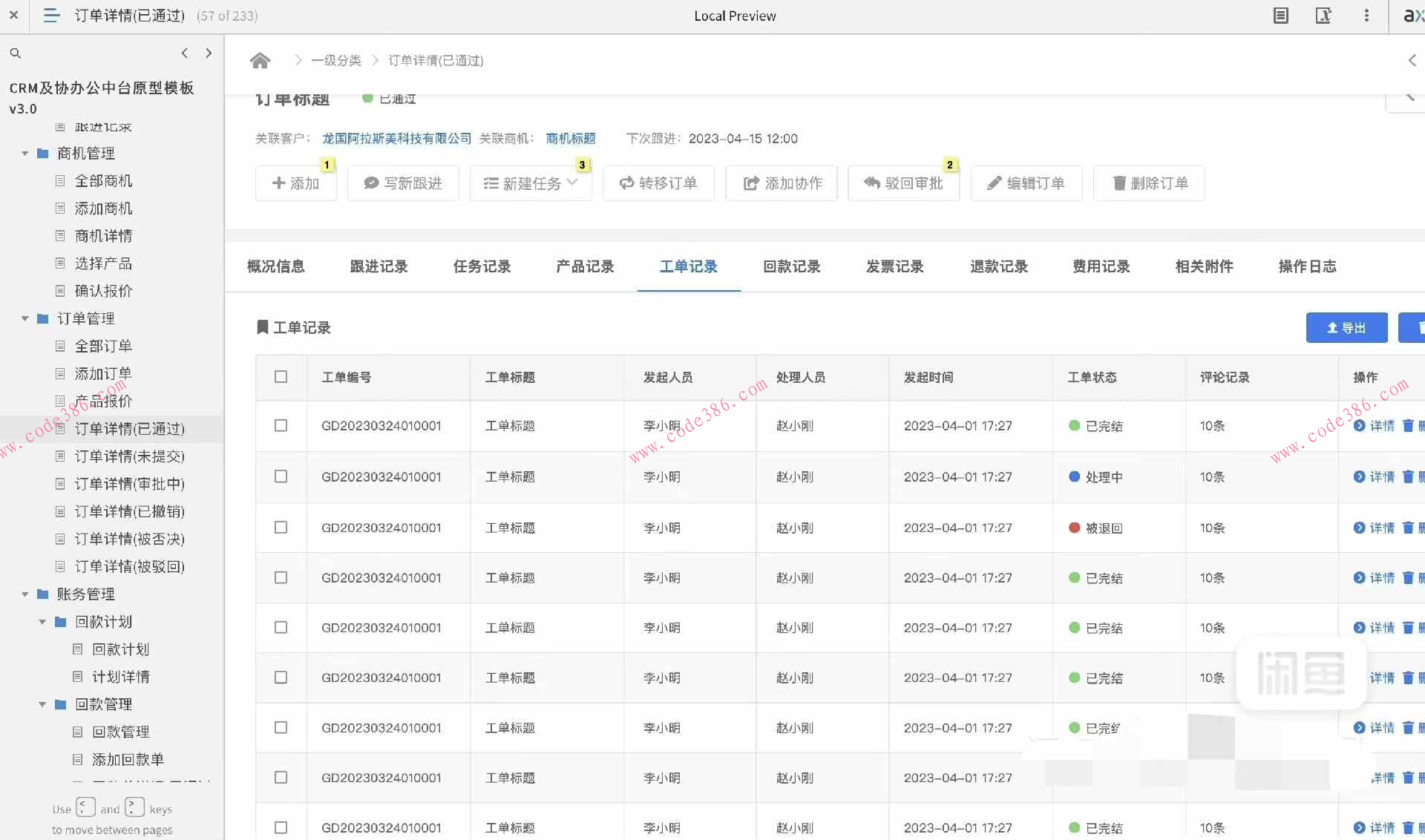Viewport: 1425px width, 840px height.
Task: Check the first work order row checkbox
Action: pyautogui.click(x=281, y=426)
